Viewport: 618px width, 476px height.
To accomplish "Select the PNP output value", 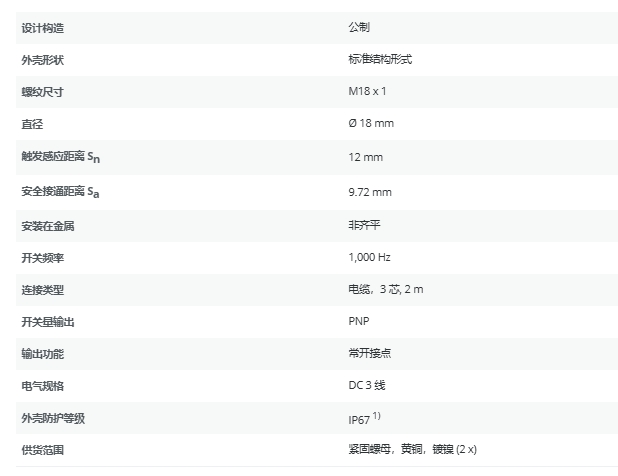I will (x=359, y=321).
